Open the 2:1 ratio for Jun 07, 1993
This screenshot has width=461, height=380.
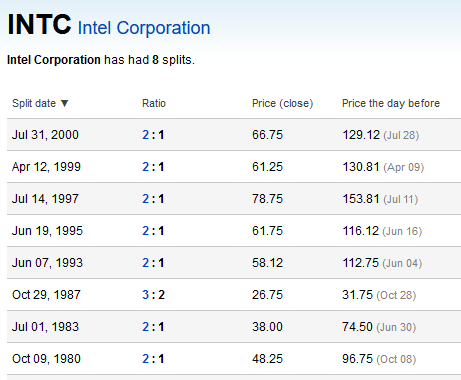[x=153, y=263]
